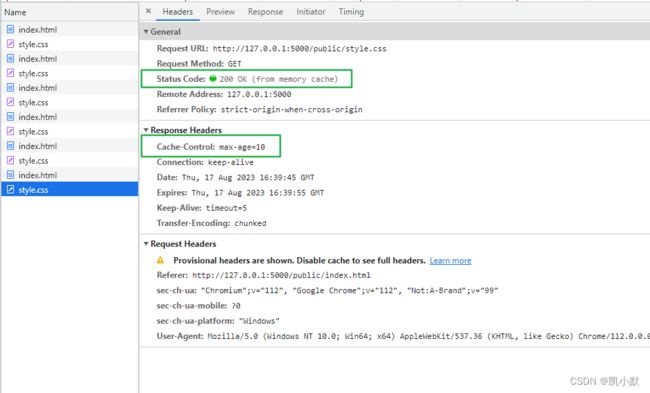Open the Initiator tab
The width and height of the screenshot is (650, 393).
[310, 12]
